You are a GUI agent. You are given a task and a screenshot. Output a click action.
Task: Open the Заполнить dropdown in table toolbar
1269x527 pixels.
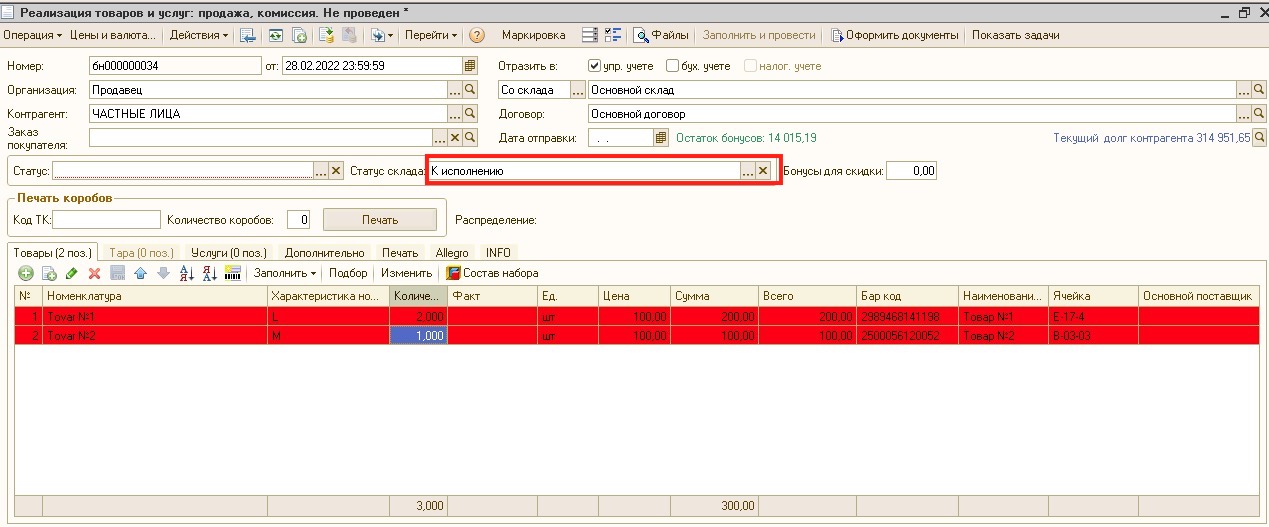(x=284, y=273)
